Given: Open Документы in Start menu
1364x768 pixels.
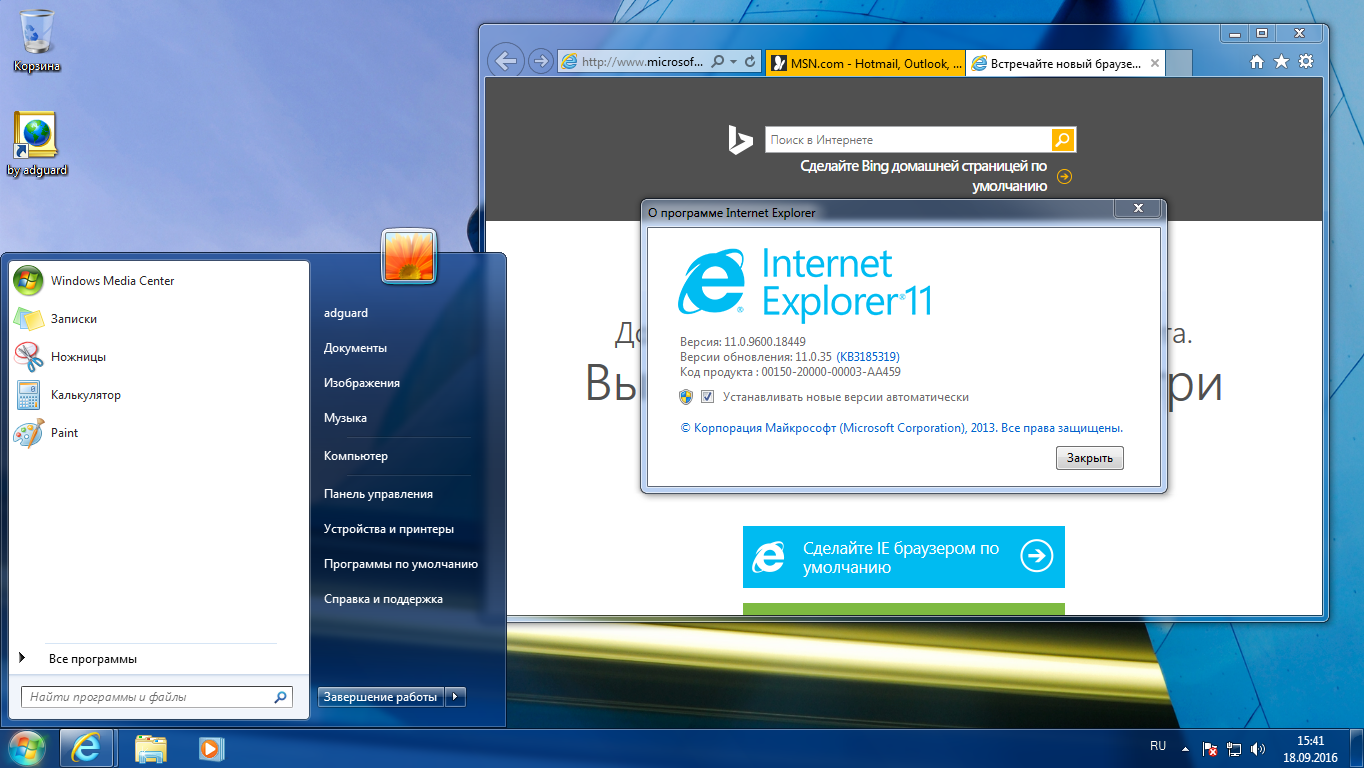Looking at the screenshot, I should pos(355,348).
